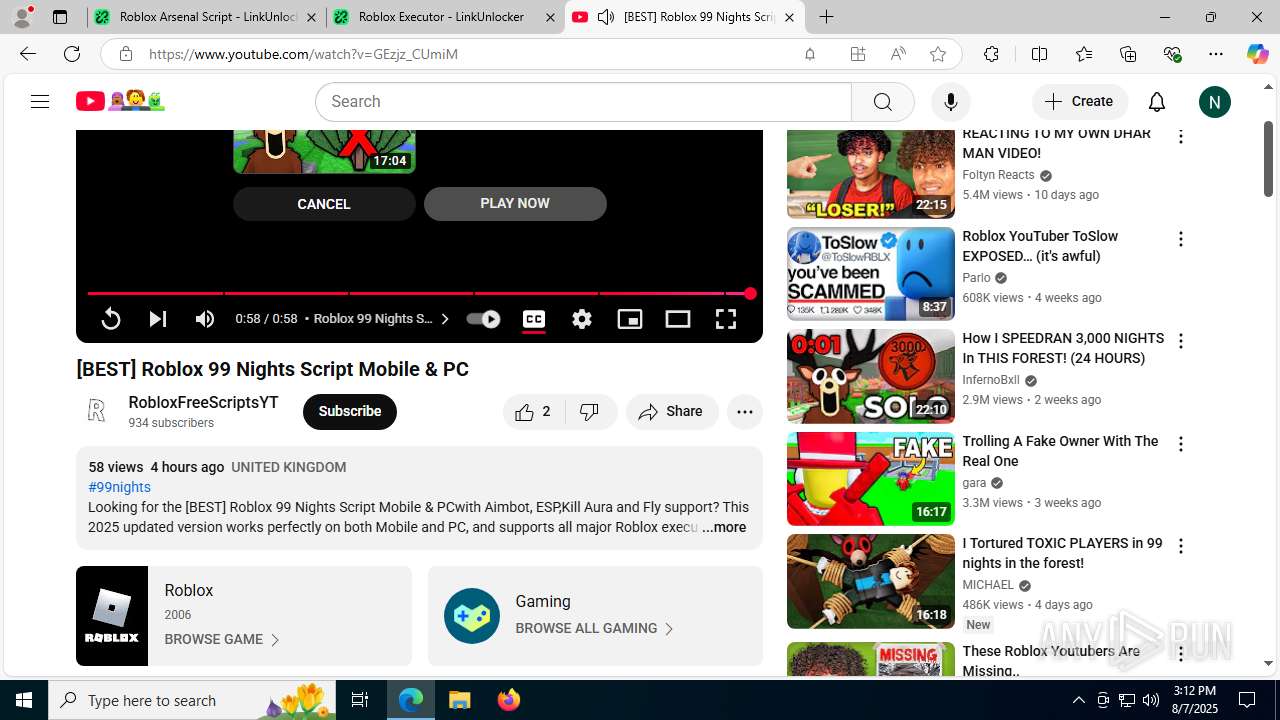Add this page to favorites star
The image size is (1280, 720).
tap(938, 54)
